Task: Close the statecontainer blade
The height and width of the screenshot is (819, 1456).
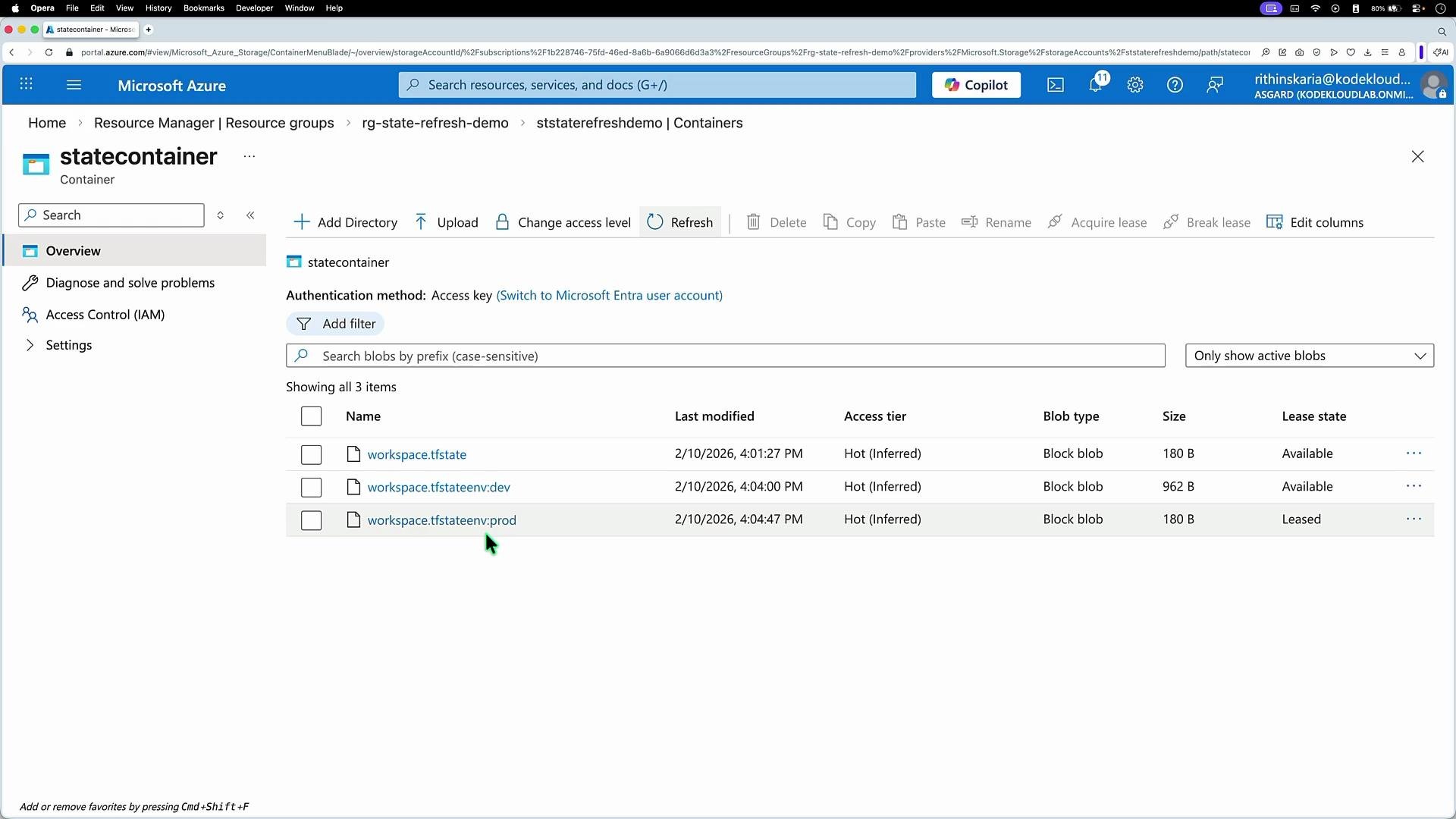Action: [1418, 156]
